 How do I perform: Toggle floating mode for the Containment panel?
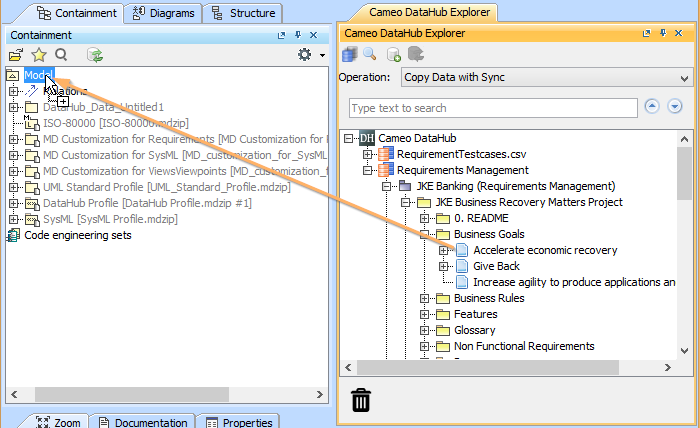tap(282, 35)
